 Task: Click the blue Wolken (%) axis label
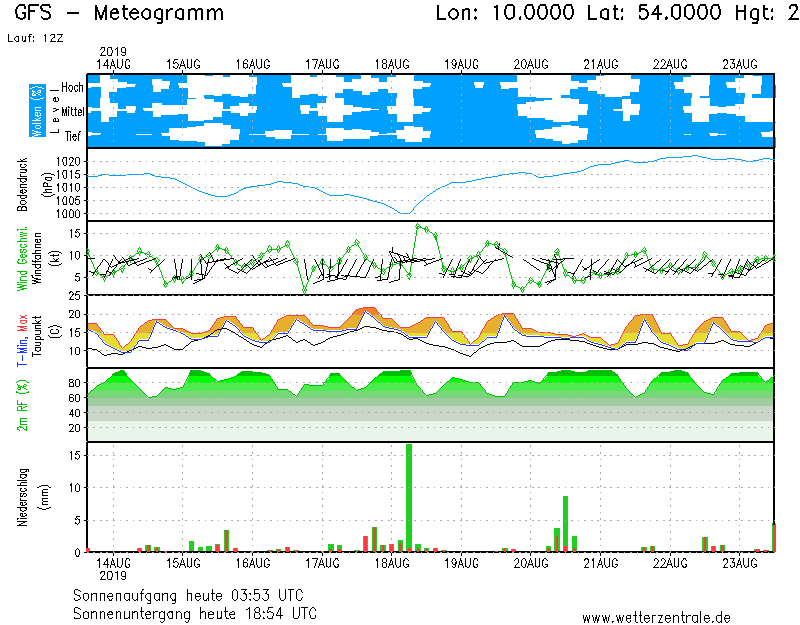37,111
